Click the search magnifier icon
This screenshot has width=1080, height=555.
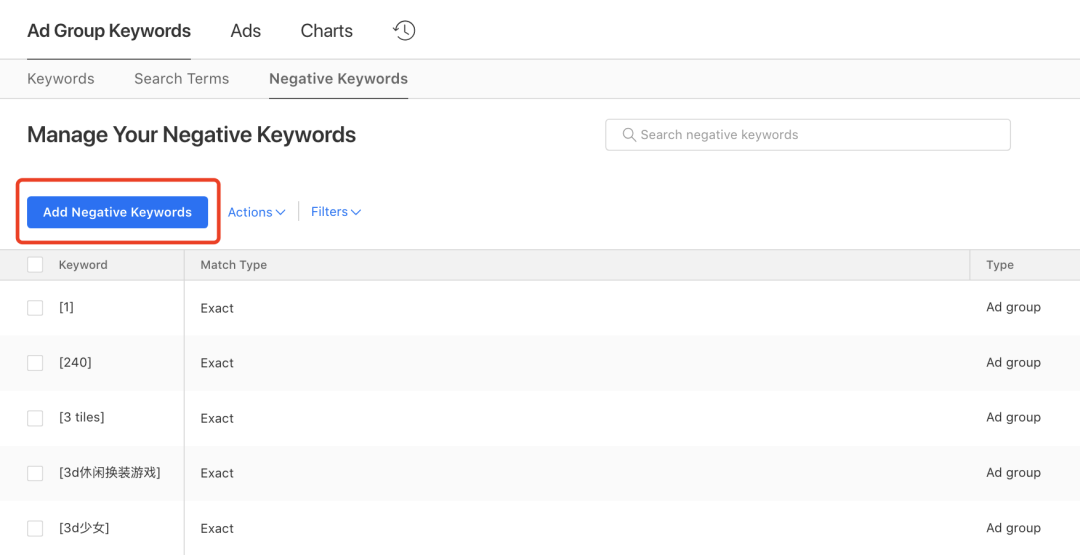[x=629, y=135]
